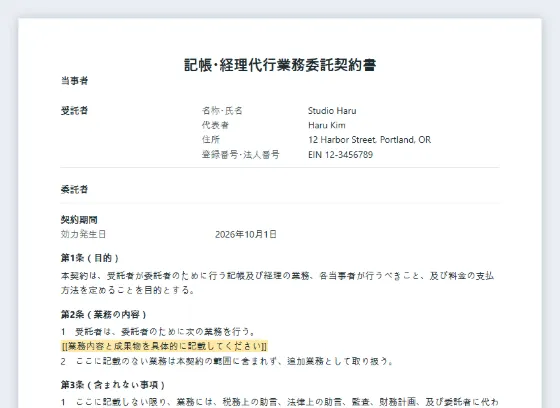Click clause 2 ここに記載のない業務は本契約の範囲に含まれず
Viewport: 560px width, 408px height.
coord(227,361)
